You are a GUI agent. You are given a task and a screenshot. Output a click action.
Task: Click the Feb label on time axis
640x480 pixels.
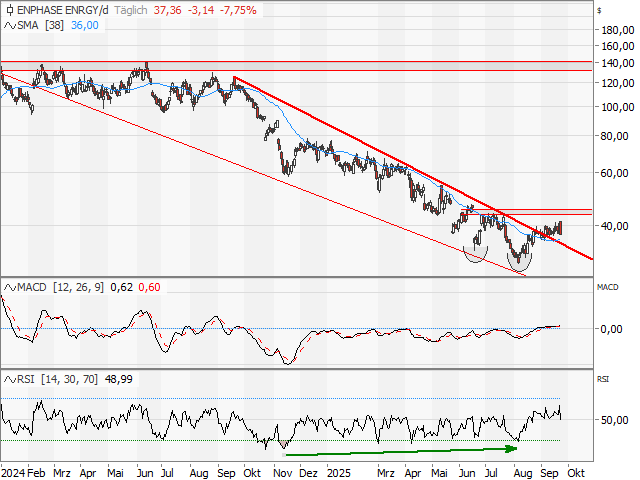pyautogui.click(x=36, y=473)
